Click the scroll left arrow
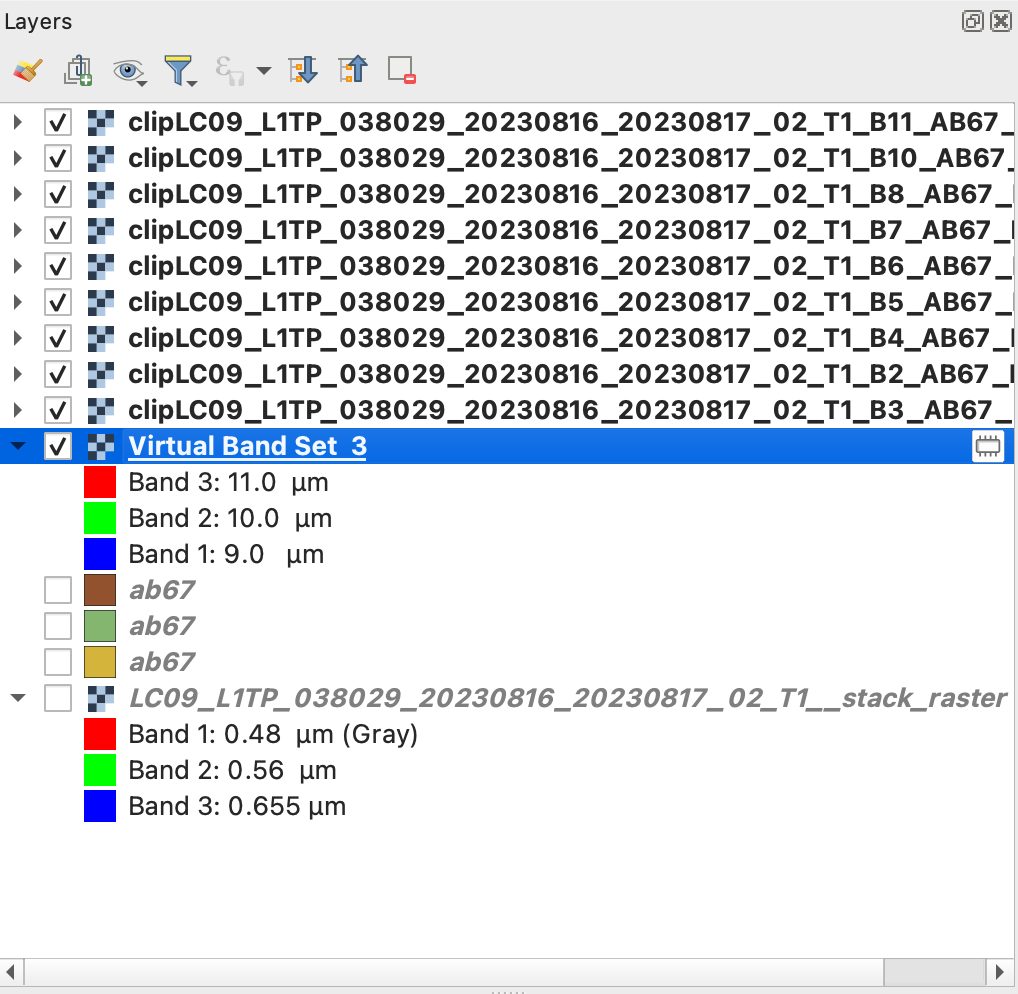 pos(11,972)
